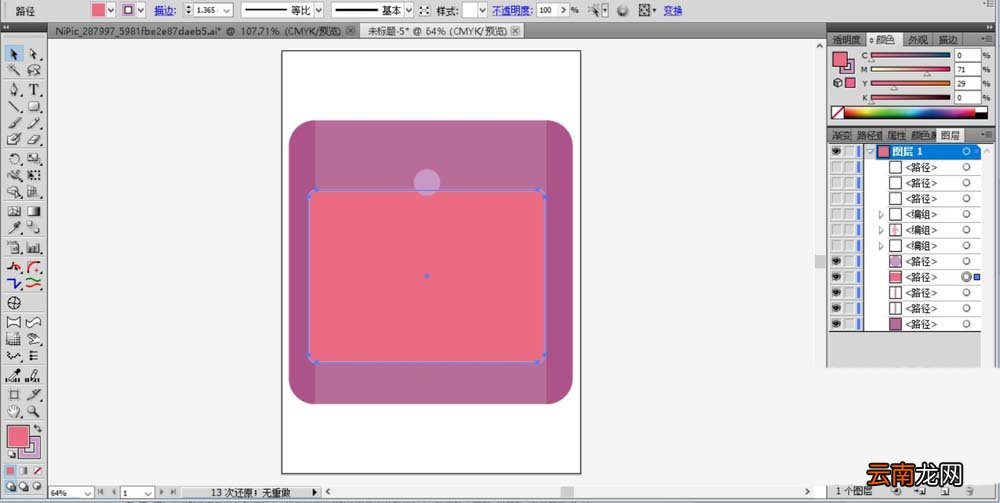
Task: Select the Pen tool
Action: 14,90
